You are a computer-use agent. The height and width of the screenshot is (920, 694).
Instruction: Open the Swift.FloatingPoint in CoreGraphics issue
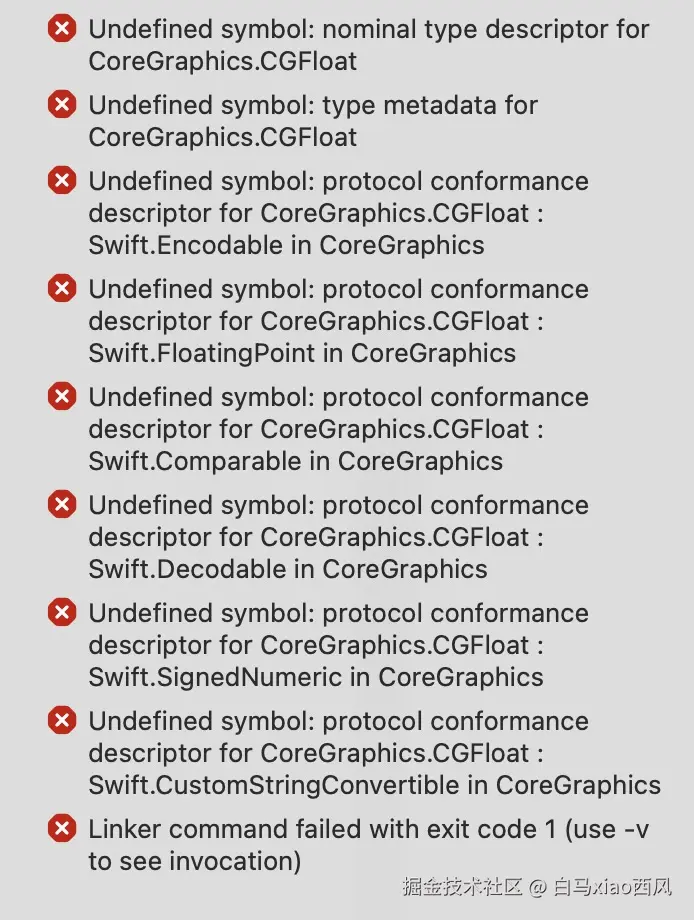[338, 321]
